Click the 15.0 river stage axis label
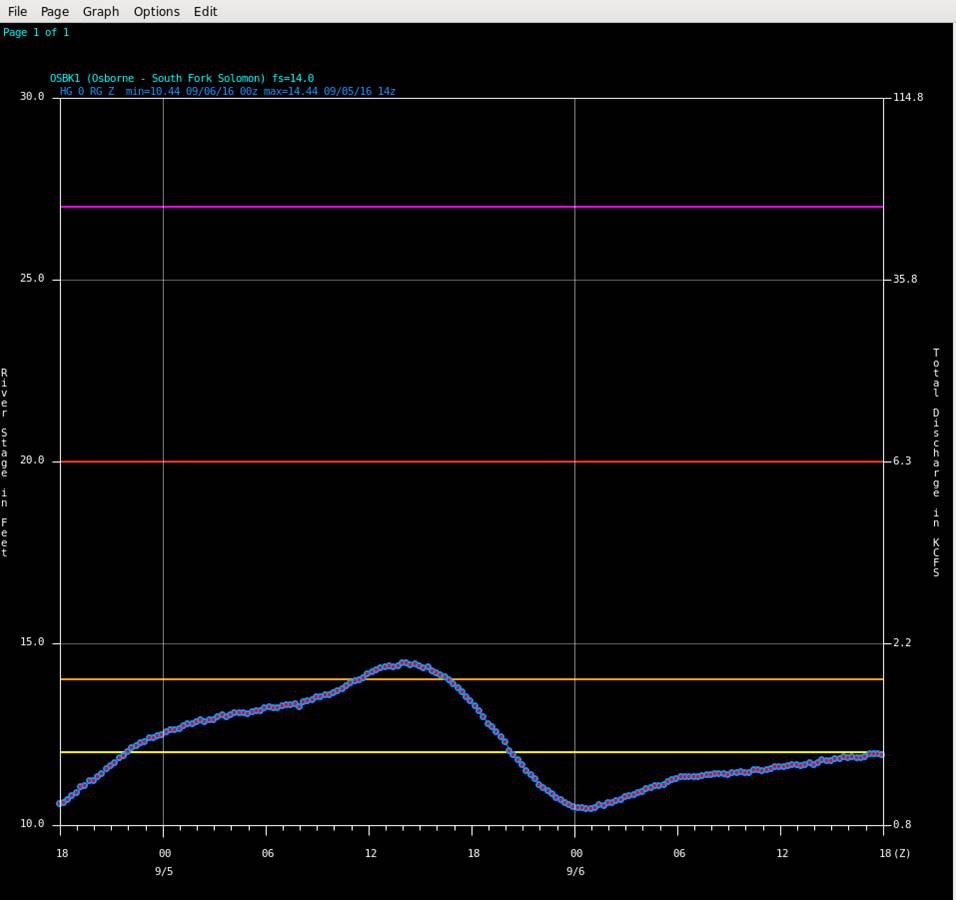 click(x=32, y=642)
